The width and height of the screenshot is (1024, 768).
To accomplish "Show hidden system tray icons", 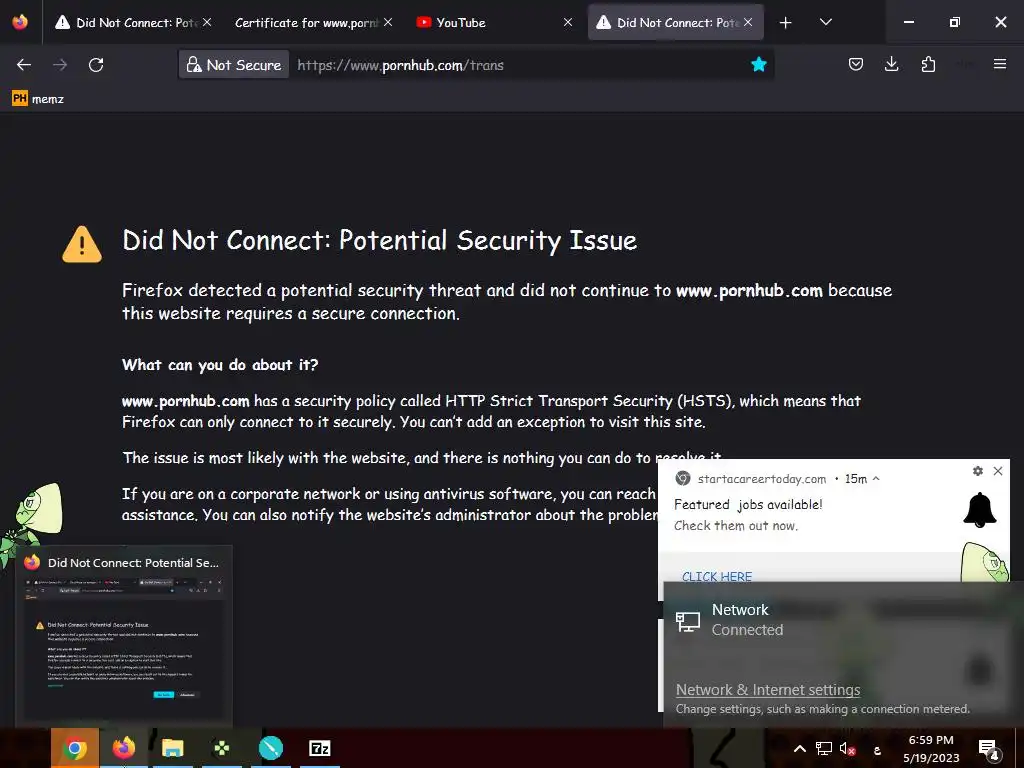I will click(799, 749).
